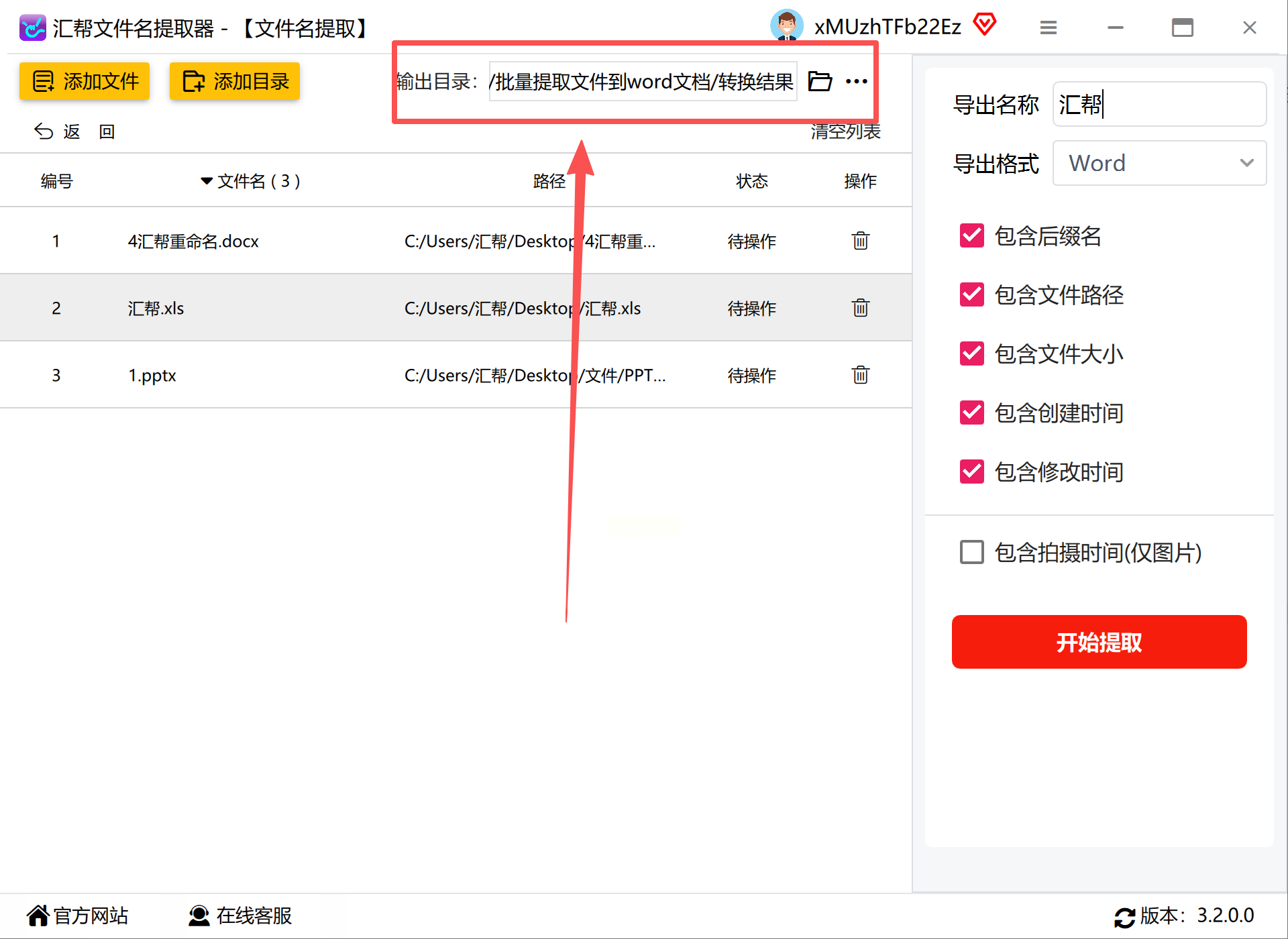Click version refresh icon in status bar
Viewport: 1288px width, 939px height.
pyautogui.click(x=1124, y=917)
